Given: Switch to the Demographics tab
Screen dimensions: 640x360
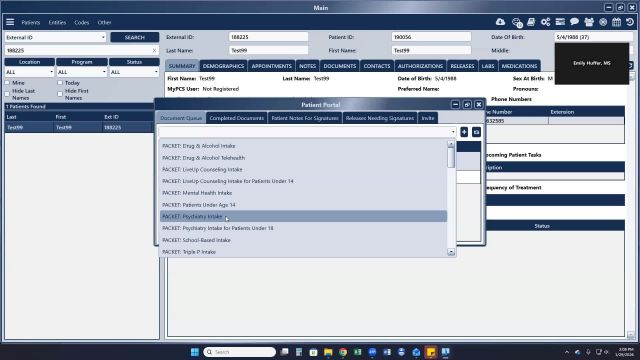Looking at the screenshot, I should click(223, 66).
